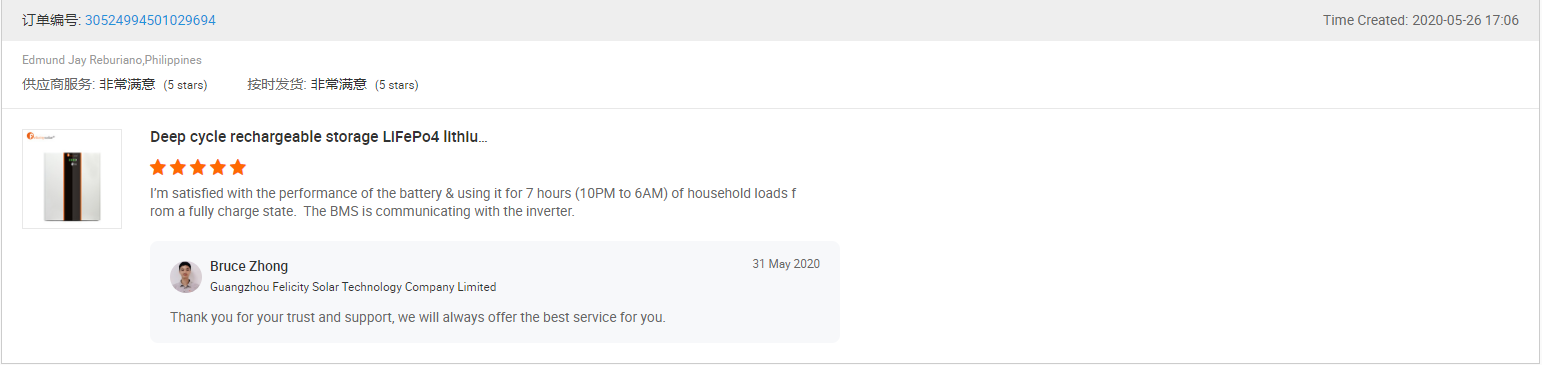This screenshot has height=365, width=1542.
Task: Click the fifth orange rating star
Action: point(238,167)
